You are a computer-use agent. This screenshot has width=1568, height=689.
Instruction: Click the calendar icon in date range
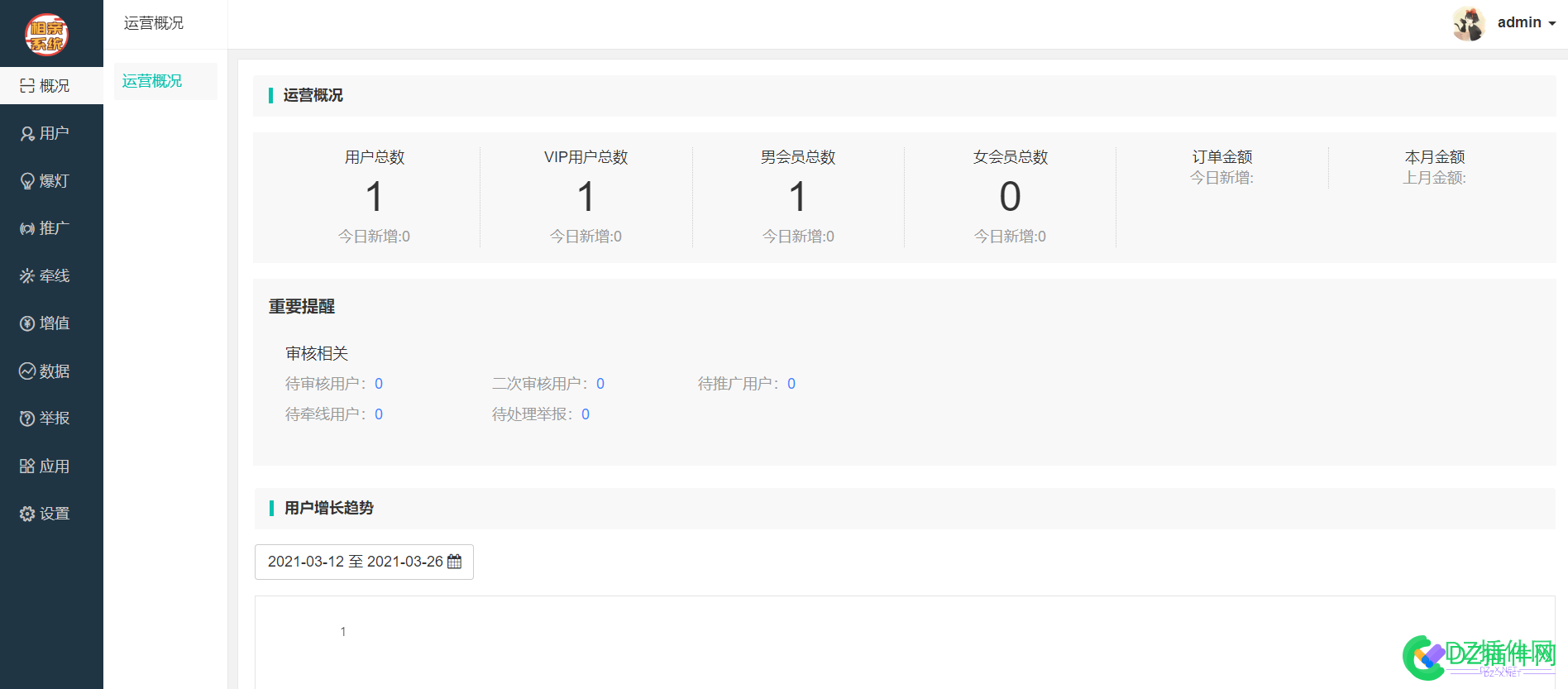pyautogui.click(x=454, y=562)
